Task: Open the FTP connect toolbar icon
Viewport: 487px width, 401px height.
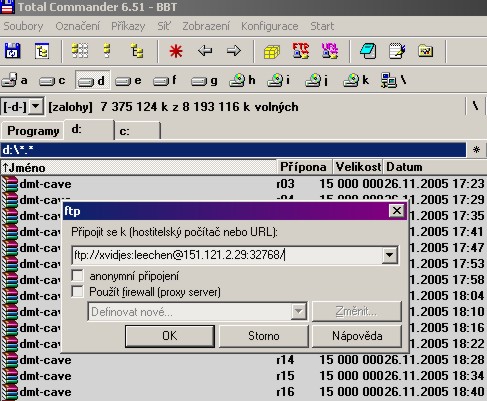Action: (x=301, y=51)
